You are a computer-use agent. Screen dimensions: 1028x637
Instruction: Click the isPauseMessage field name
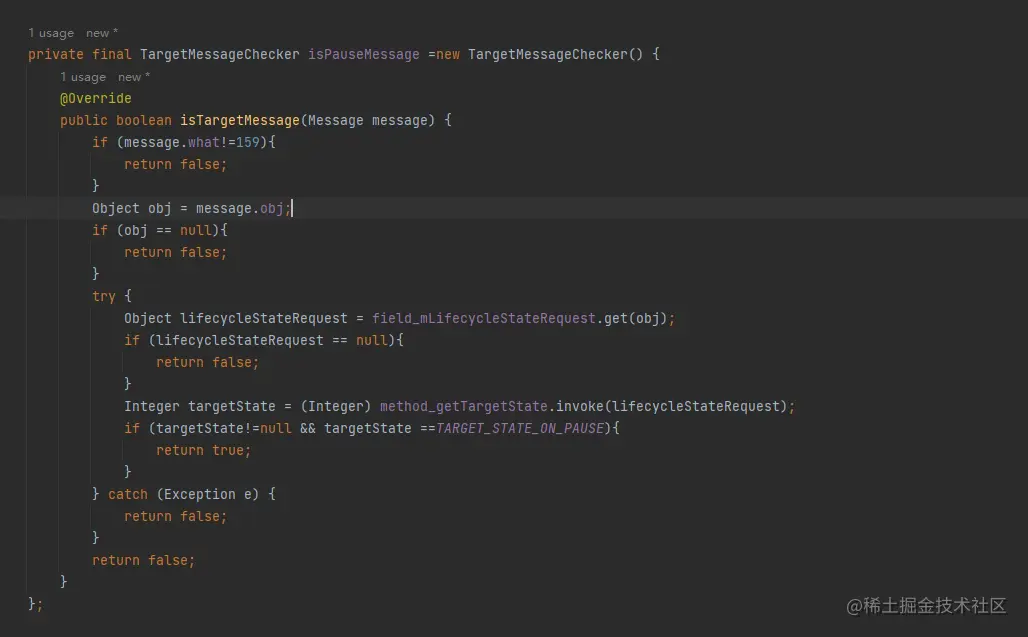point(364,54)
